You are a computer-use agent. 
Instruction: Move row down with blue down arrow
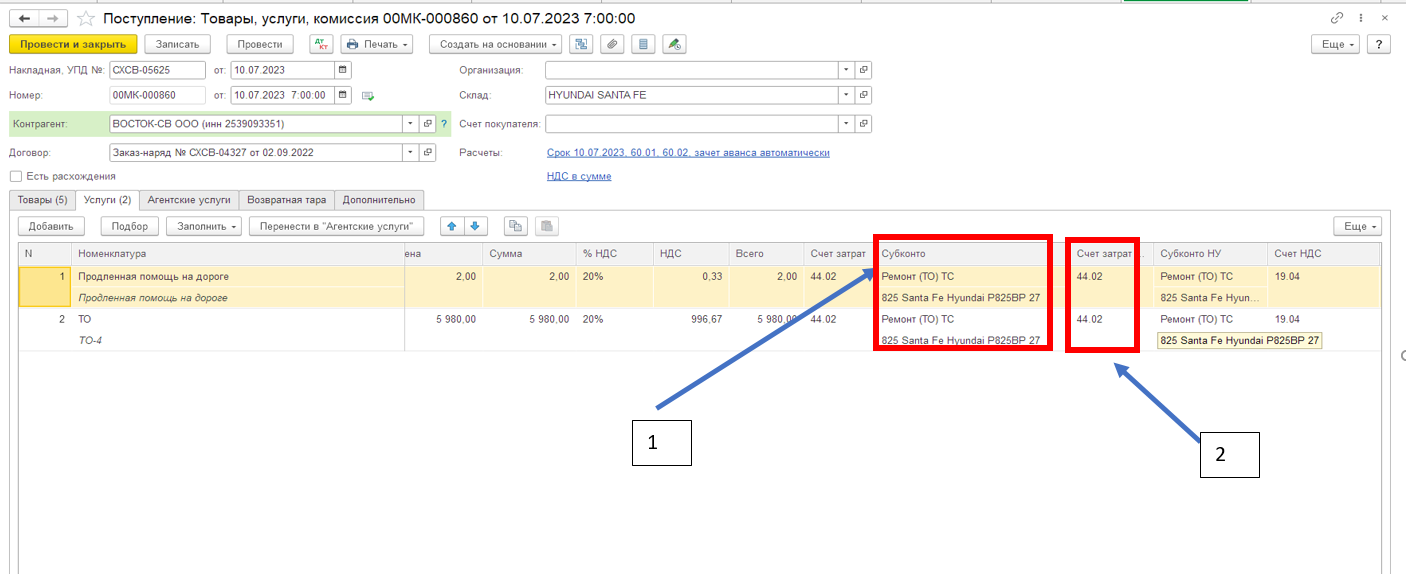tap(475, 226)
